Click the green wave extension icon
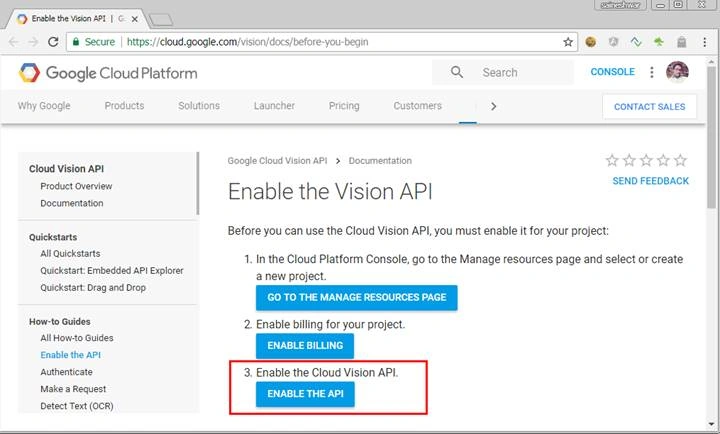The width and height of the screenshot is (720, 434). (636, 42)
